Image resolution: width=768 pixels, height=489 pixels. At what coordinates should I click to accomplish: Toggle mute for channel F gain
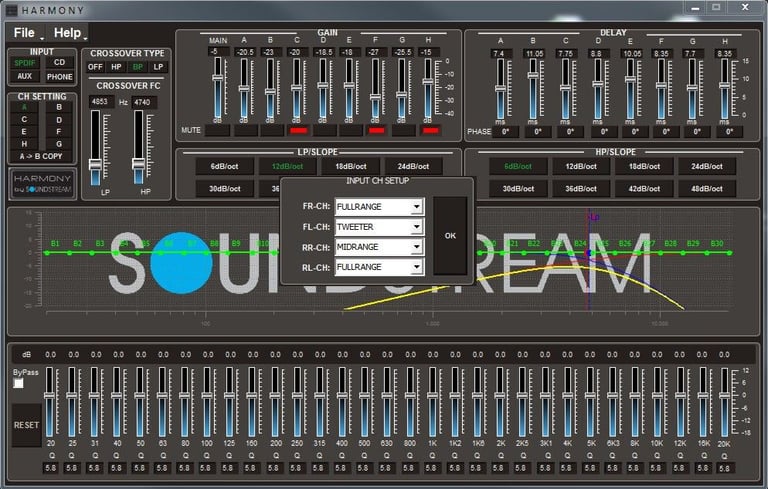click(377, 130)
